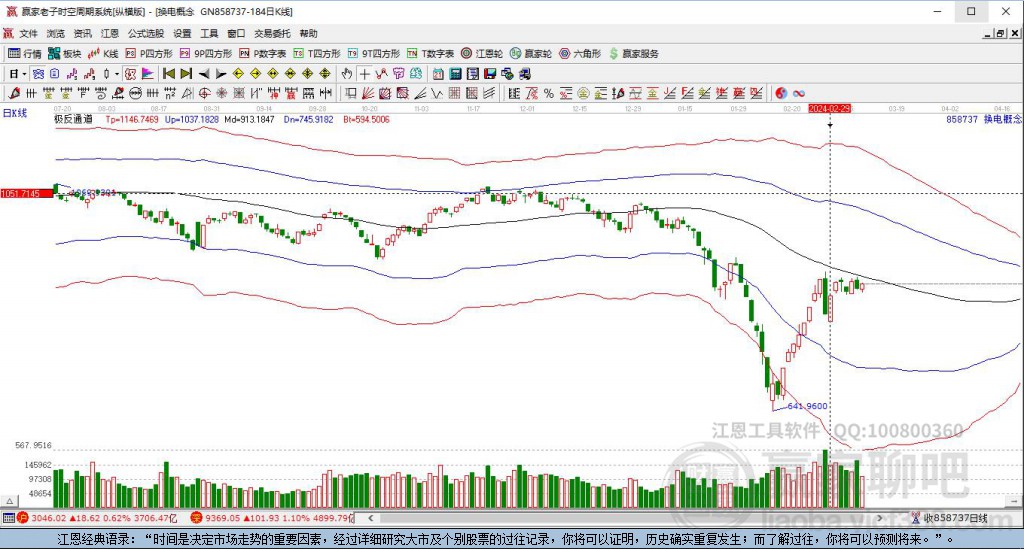Open the 资讯 menu

tap(83, 33)
